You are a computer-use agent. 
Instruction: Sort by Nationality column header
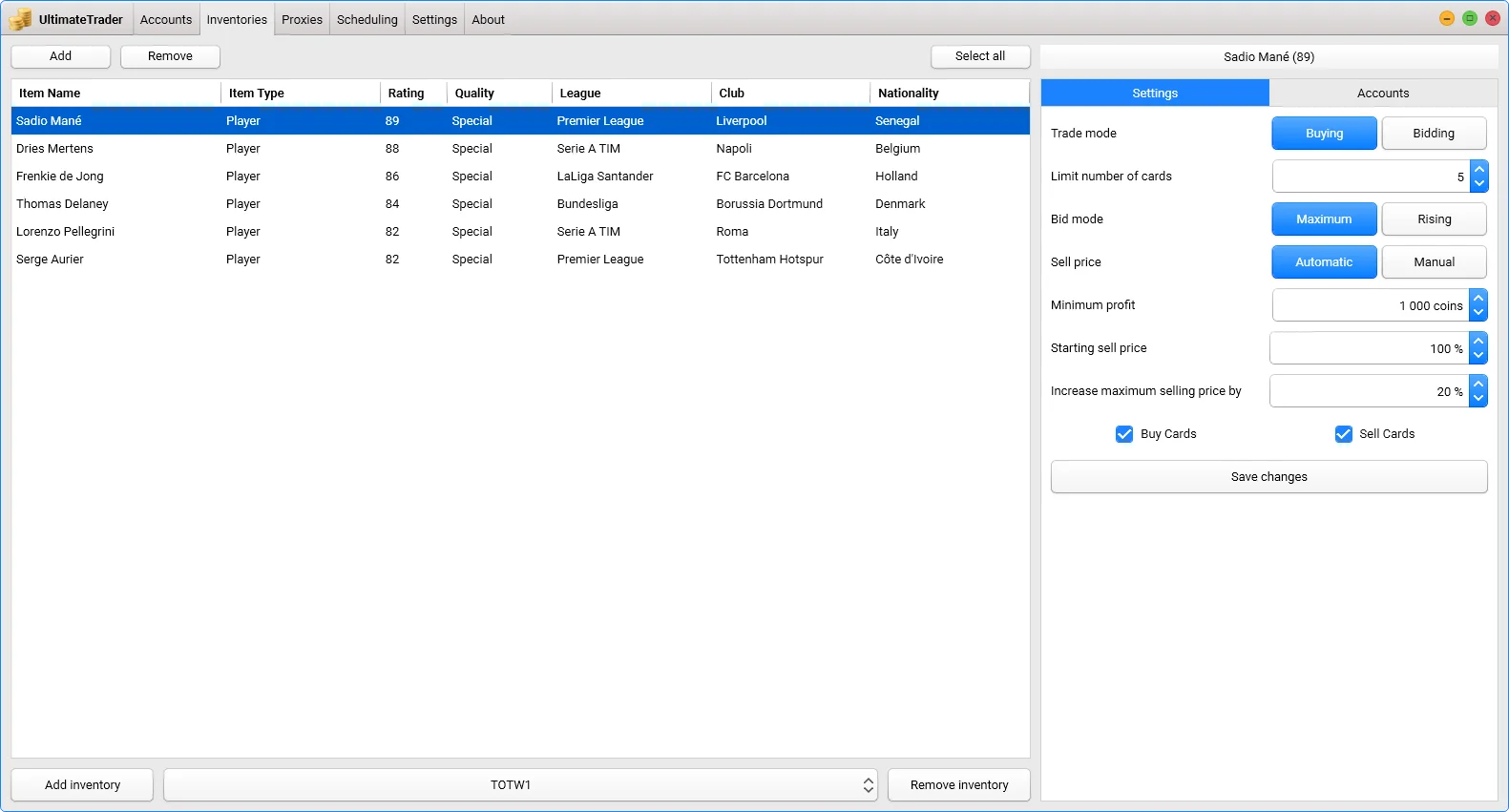click(x=950, y=94)
